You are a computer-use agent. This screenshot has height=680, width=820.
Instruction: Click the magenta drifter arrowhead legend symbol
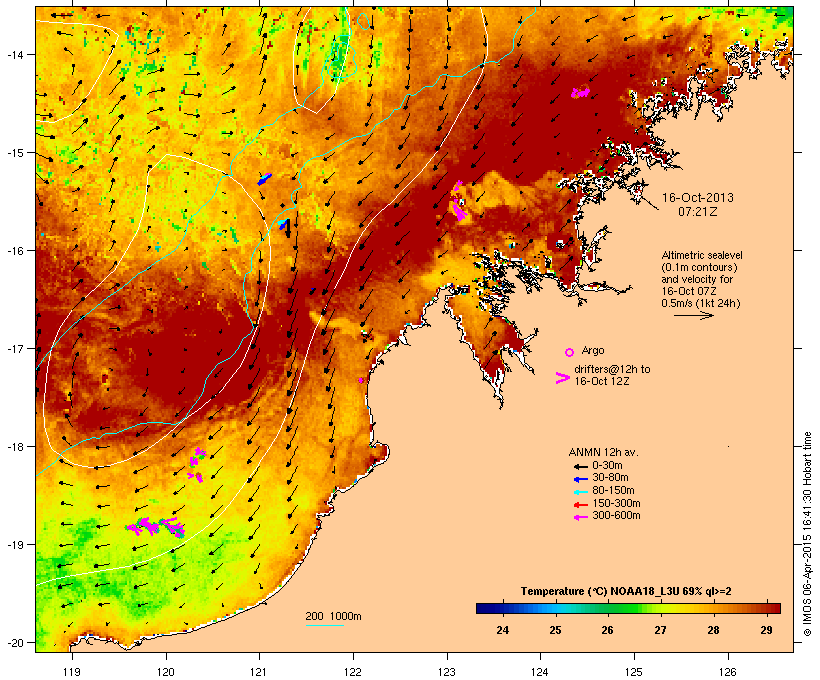[x=562, y=378]
